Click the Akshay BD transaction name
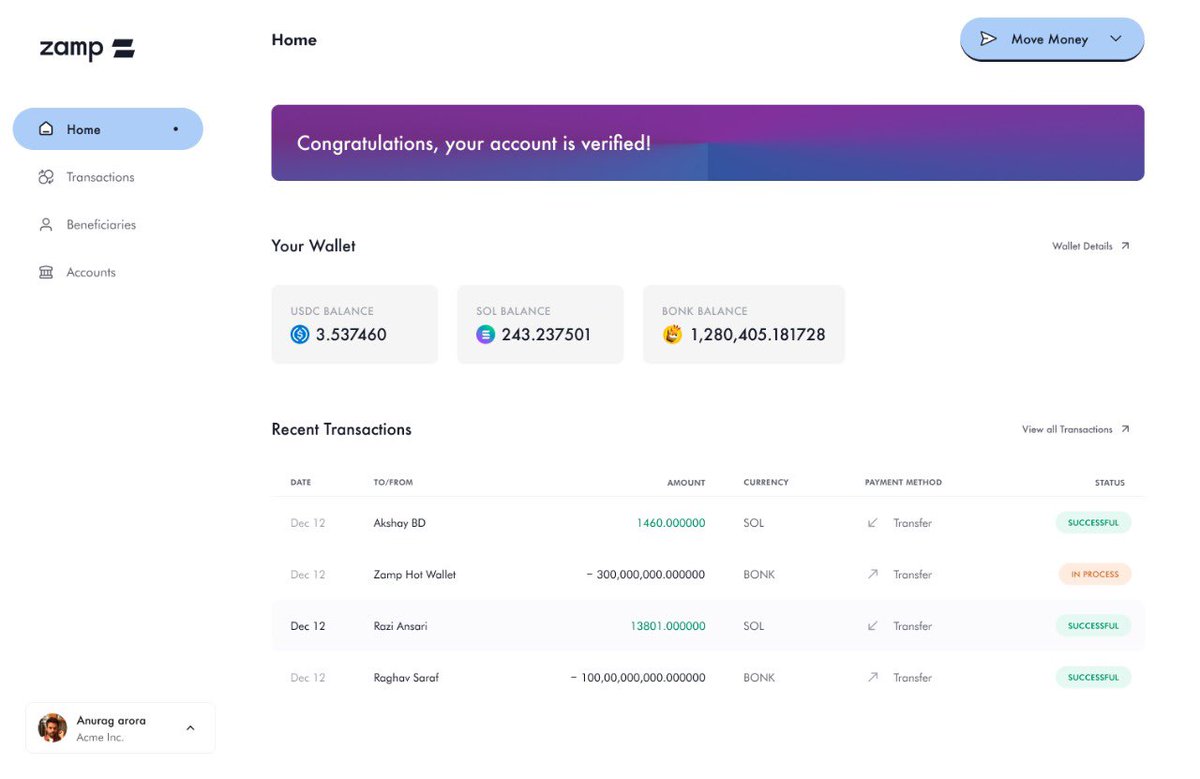1200x779 pixels. (400, 523)
